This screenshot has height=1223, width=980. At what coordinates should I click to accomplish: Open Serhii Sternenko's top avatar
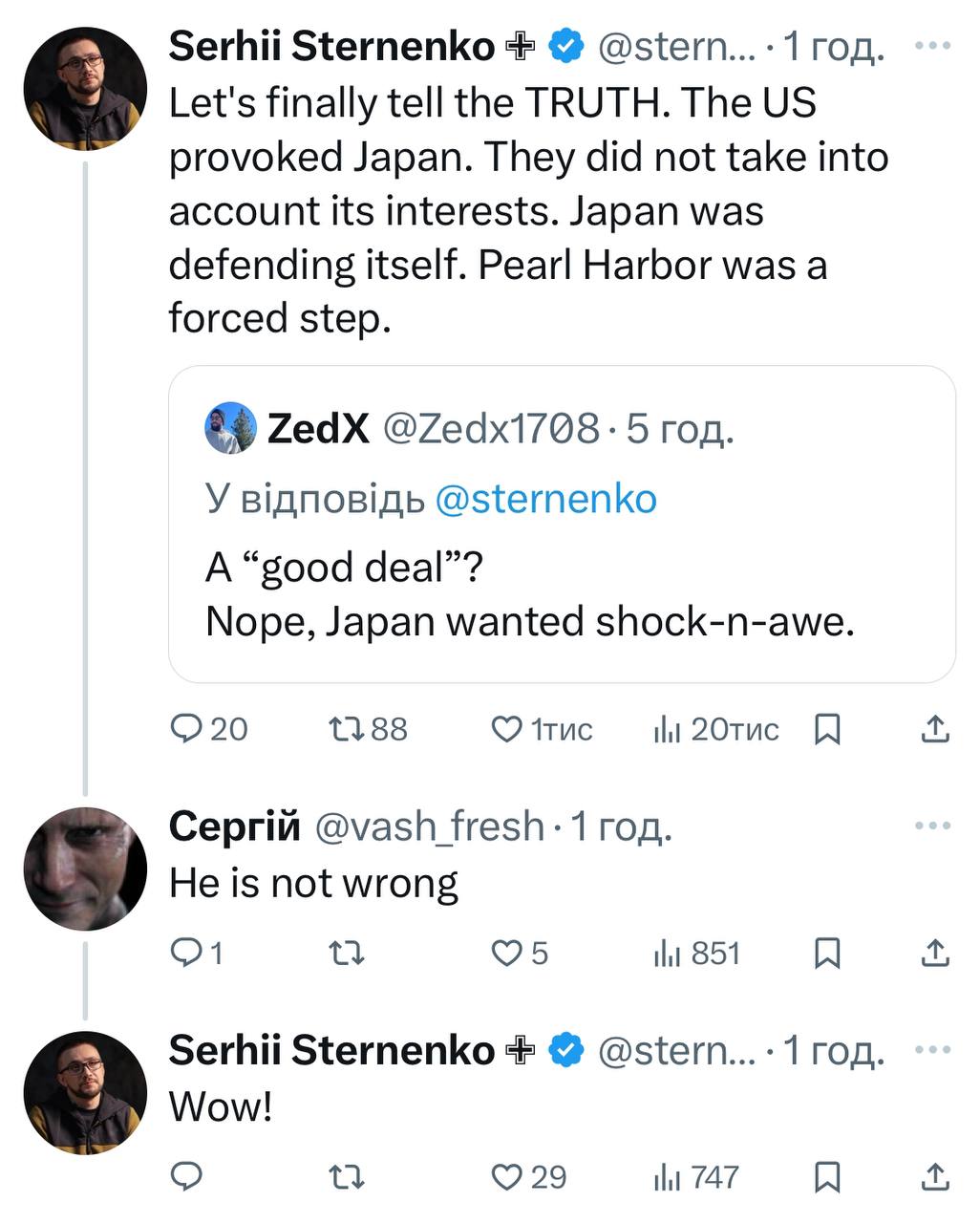[x=85, y=90]
